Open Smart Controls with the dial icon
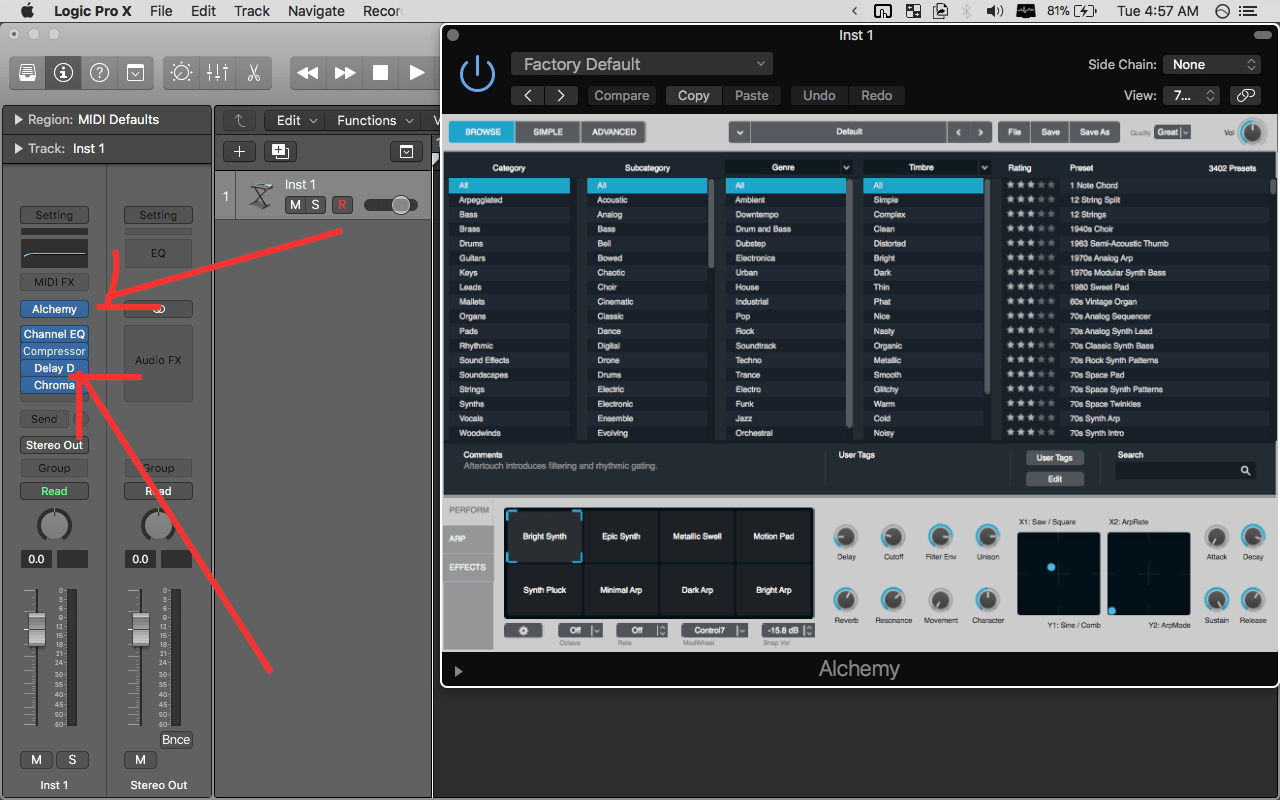 (x=181, y=73)
